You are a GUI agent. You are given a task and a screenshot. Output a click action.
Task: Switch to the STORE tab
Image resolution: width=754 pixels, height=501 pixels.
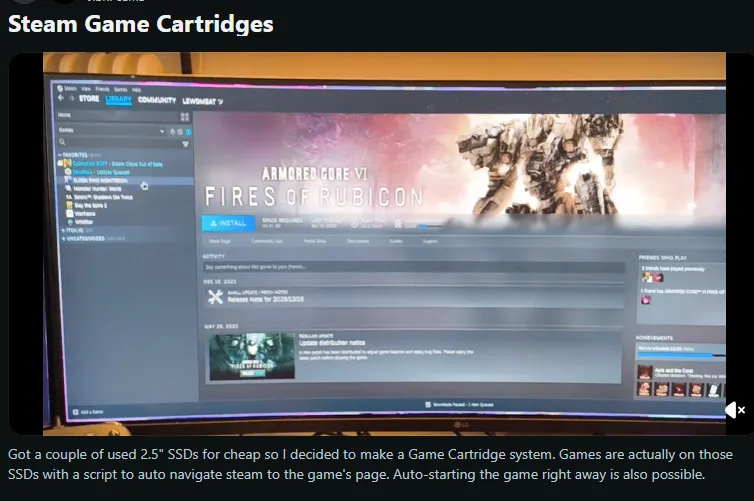(89, 99)
